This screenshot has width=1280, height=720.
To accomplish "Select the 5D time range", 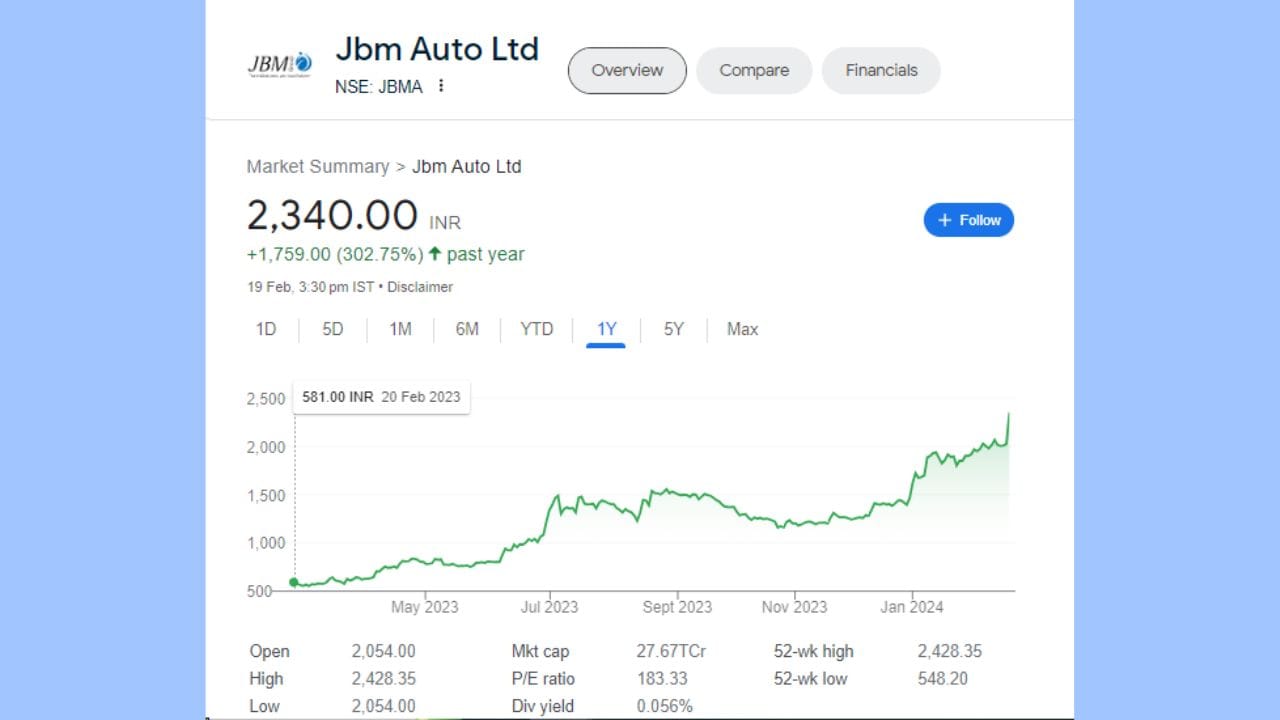I will click(x=333, y=329).
